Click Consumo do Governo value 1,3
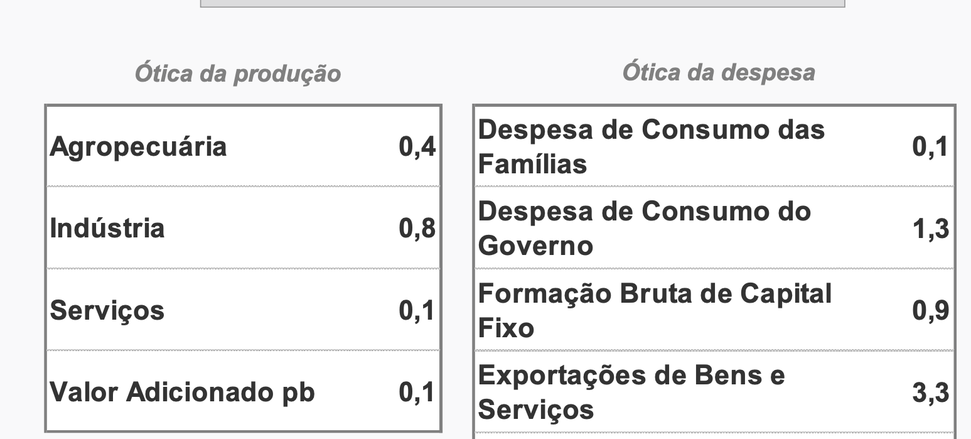Viewport: 971px width, 439px height. pyautogui.click(x=930, y=229)
